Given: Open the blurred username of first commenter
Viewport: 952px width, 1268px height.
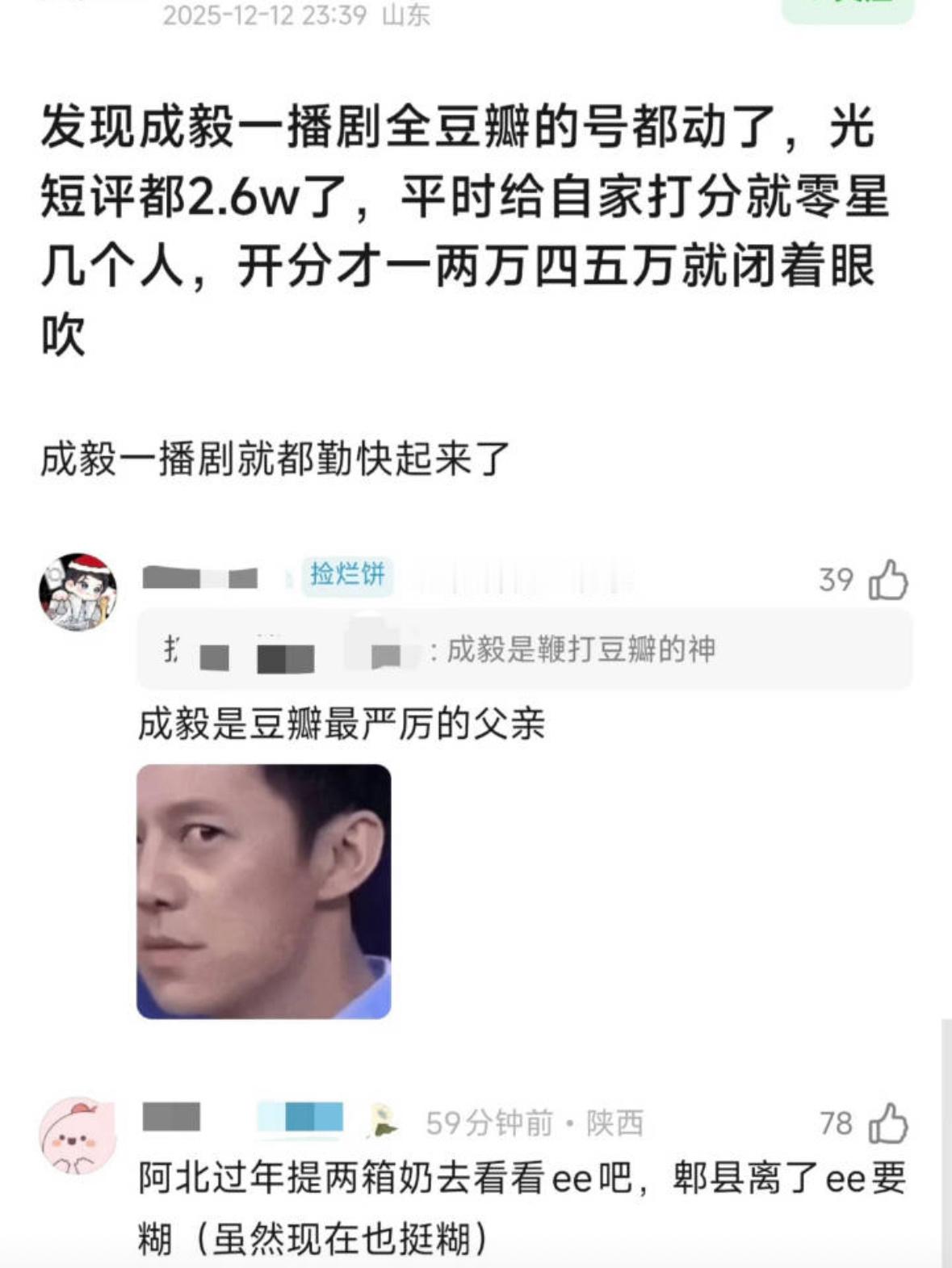Looking at the screenshot, I should (x=199, y=577).
